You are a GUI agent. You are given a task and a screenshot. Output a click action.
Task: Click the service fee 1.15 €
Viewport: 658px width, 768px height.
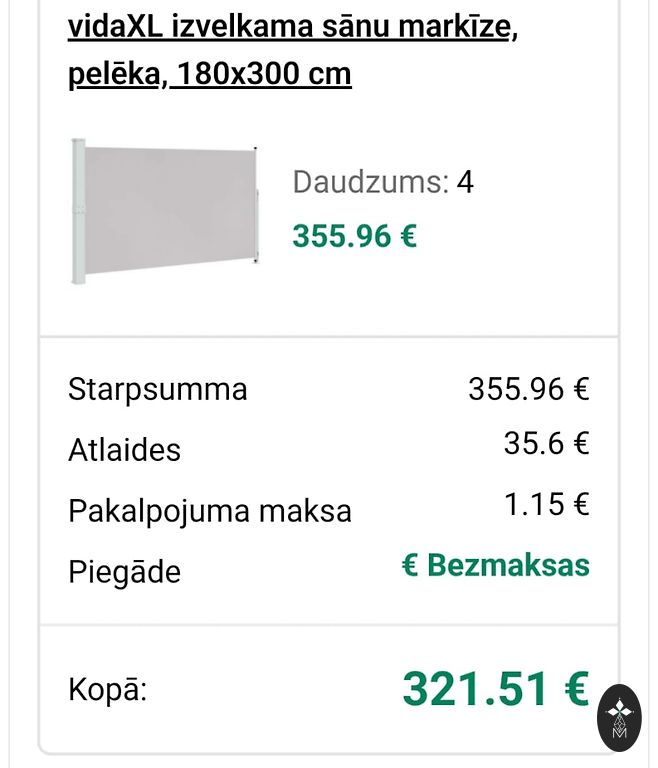546,505
